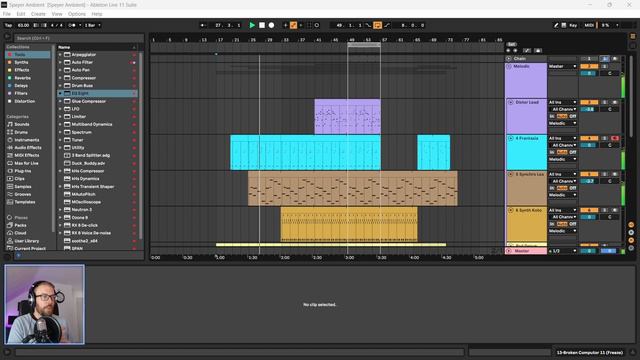Select the purple Dister Lead MIDI clip
Screen dimensions: 640x360
[347, 116]
